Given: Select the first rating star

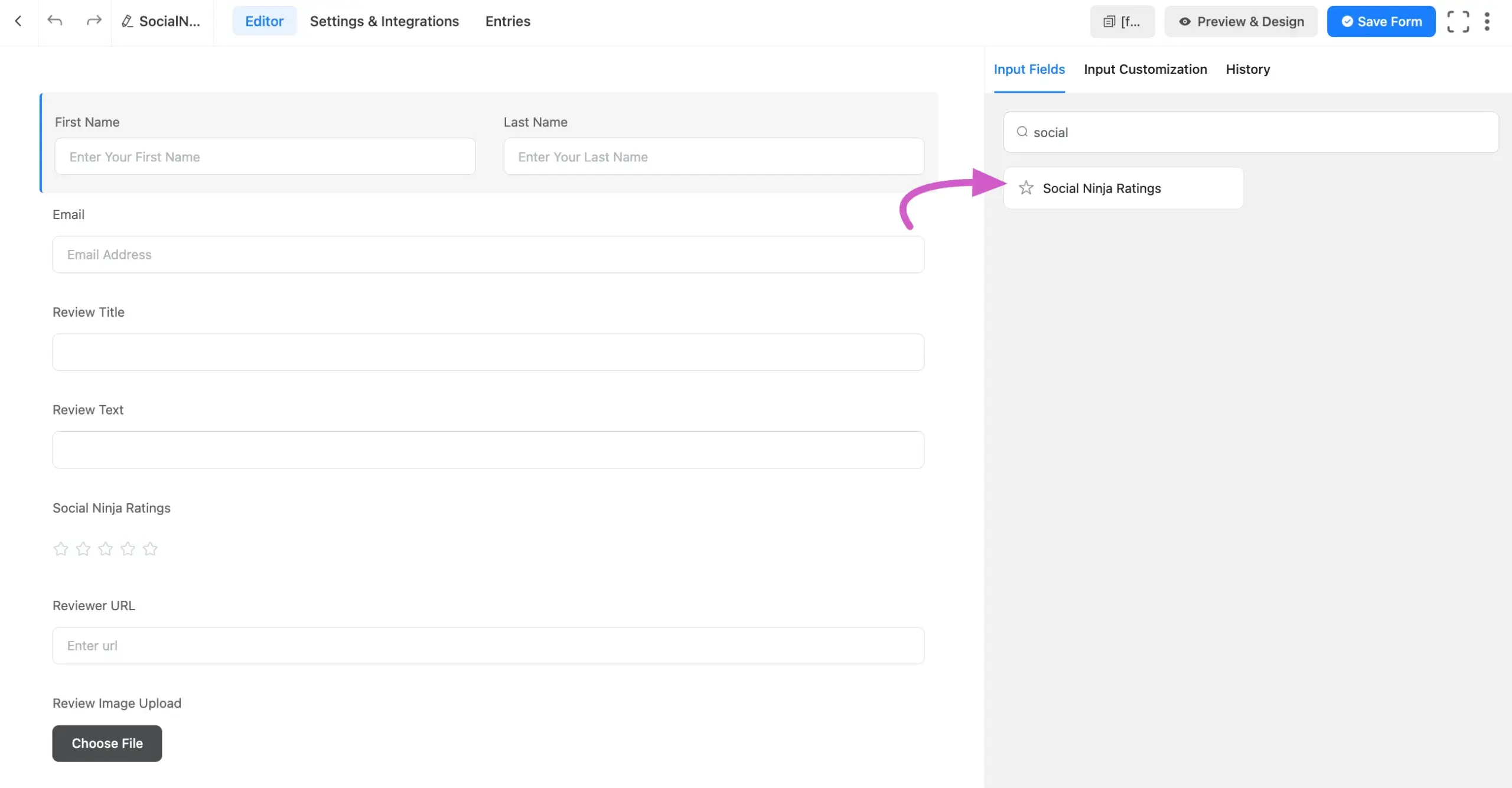Looking at the screenshot, I should [60, 549].
